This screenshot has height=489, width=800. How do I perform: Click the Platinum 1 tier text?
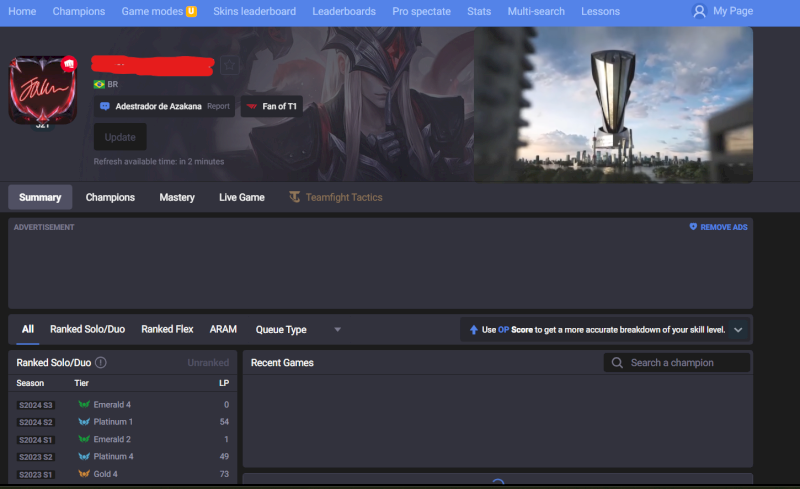[113, 422]
